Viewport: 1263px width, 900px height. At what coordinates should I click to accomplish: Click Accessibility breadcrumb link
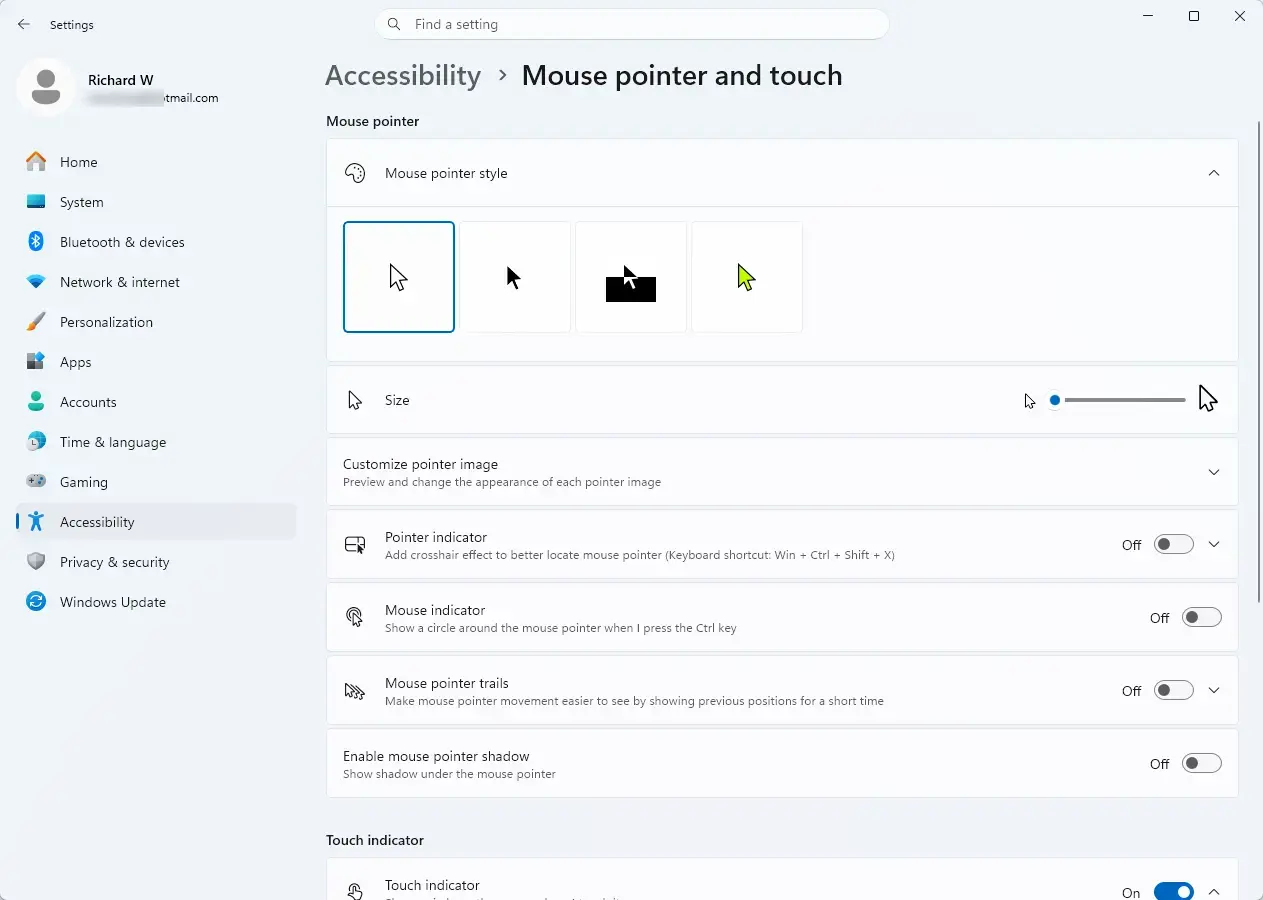click(403, 76)
